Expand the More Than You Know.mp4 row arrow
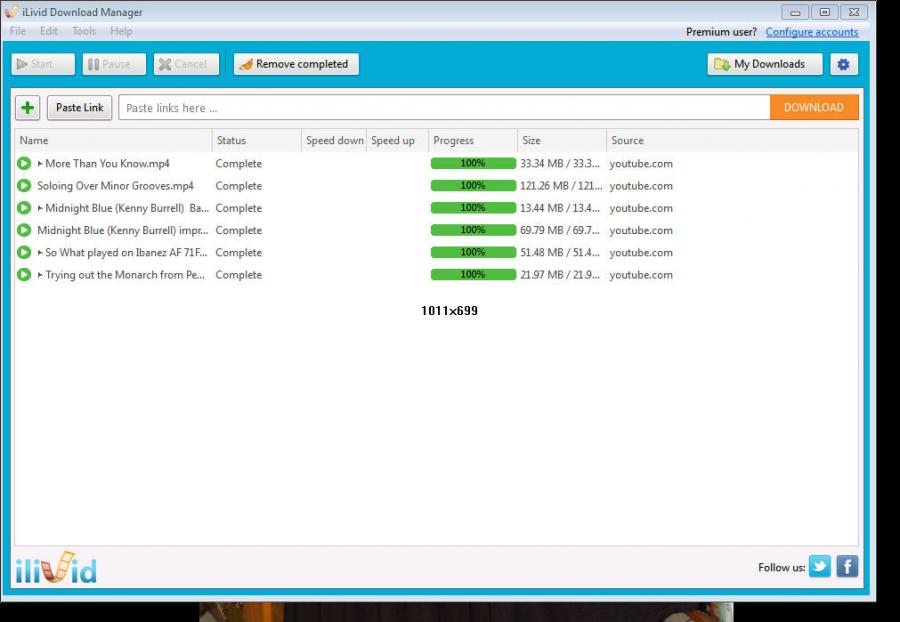 [x=40, y=164]
